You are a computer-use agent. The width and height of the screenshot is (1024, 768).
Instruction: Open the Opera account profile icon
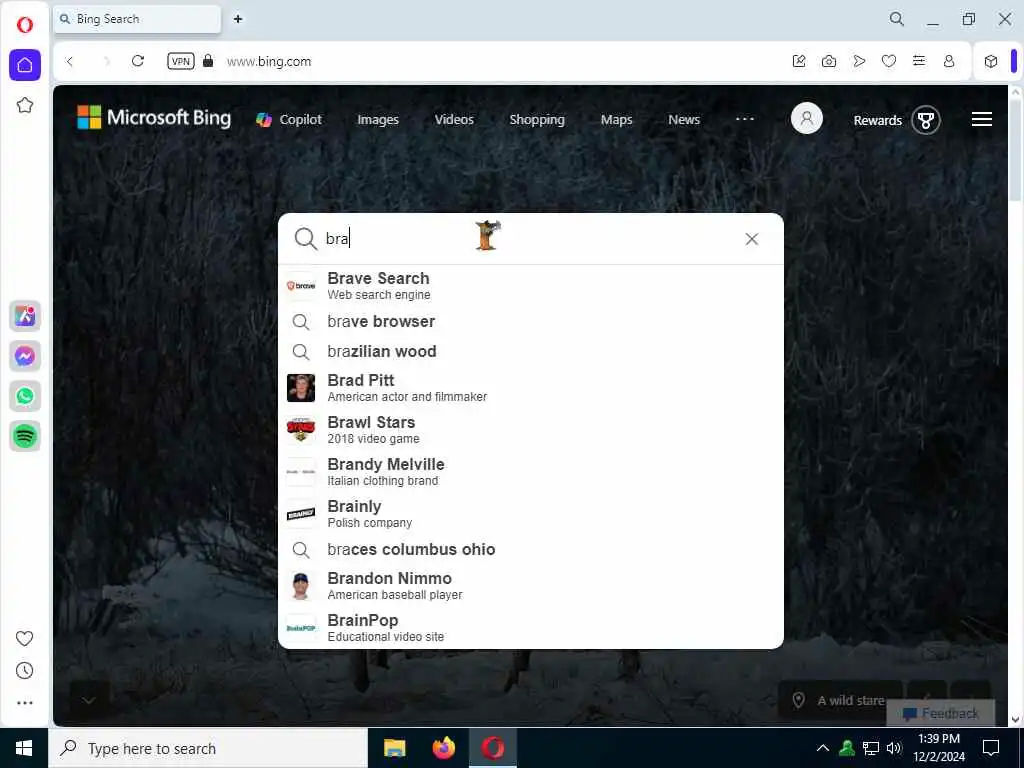[x=949, y=61]
